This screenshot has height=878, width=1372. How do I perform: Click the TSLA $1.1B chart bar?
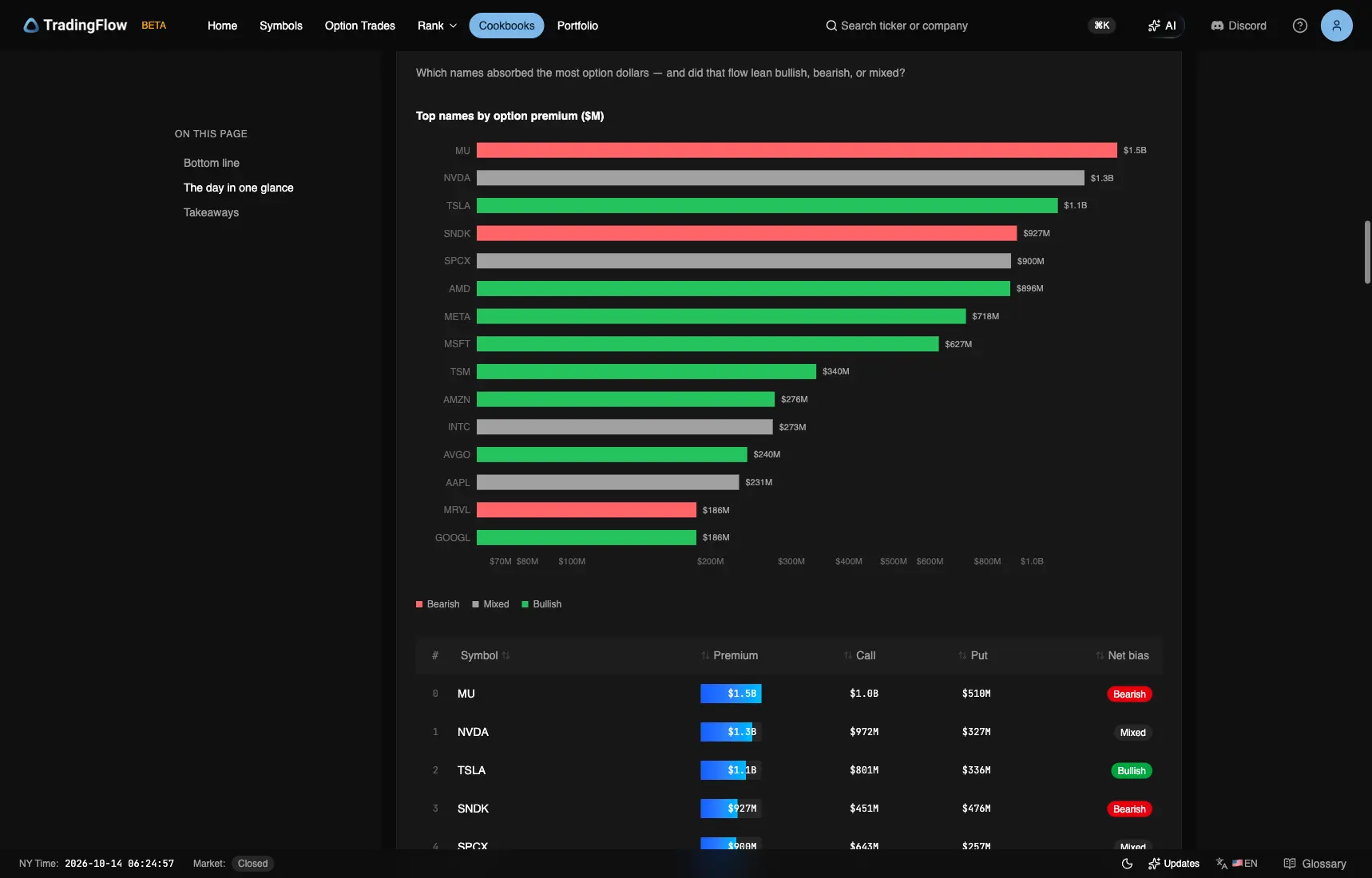(767, 205)
